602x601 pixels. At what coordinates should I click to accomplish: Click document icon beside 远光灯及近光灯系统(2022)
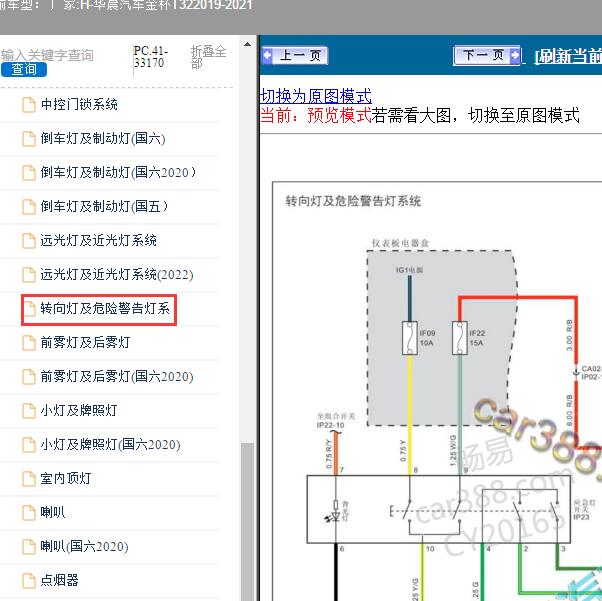[29, 275]
